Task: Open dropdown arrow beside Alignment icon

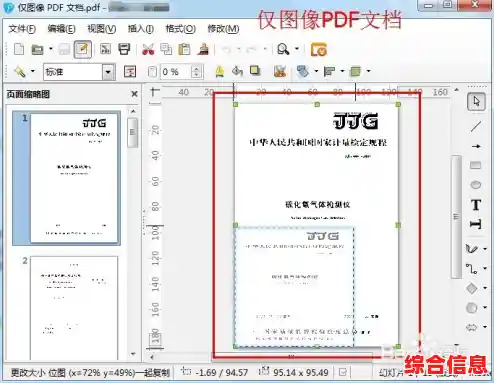Action: 342,71
